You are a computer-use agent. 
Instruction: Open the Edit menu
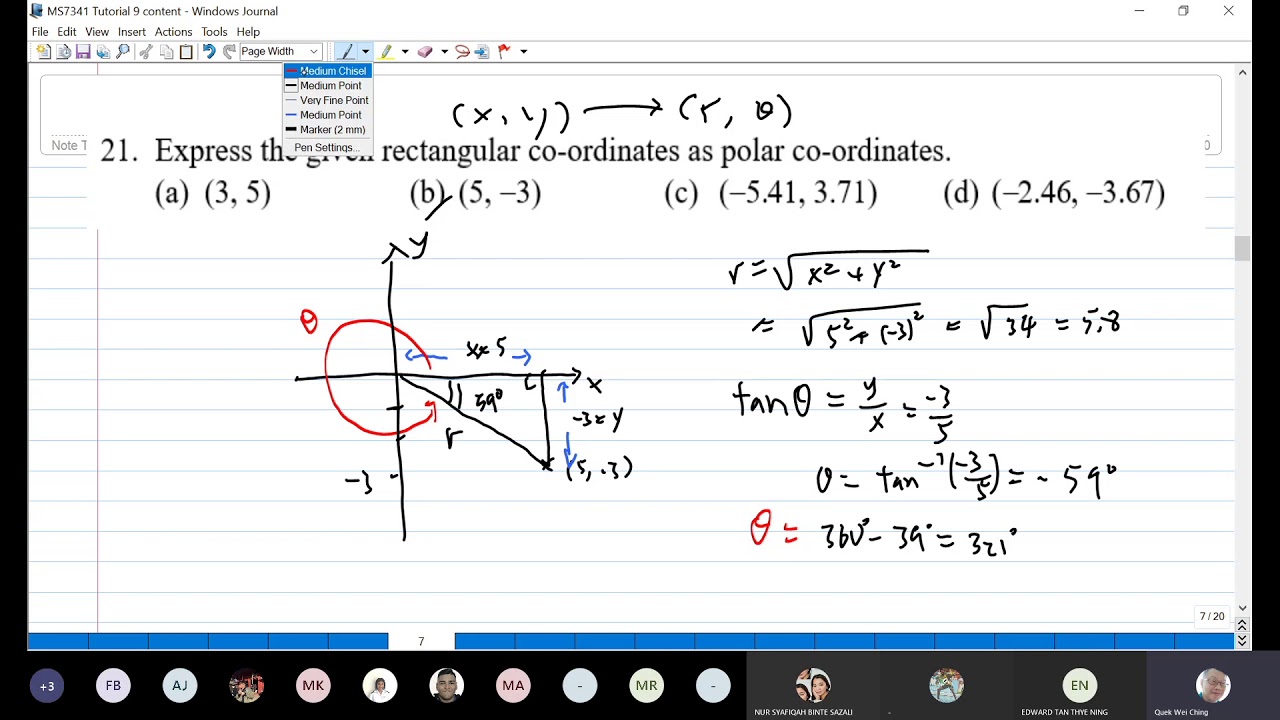coord(67,32)
